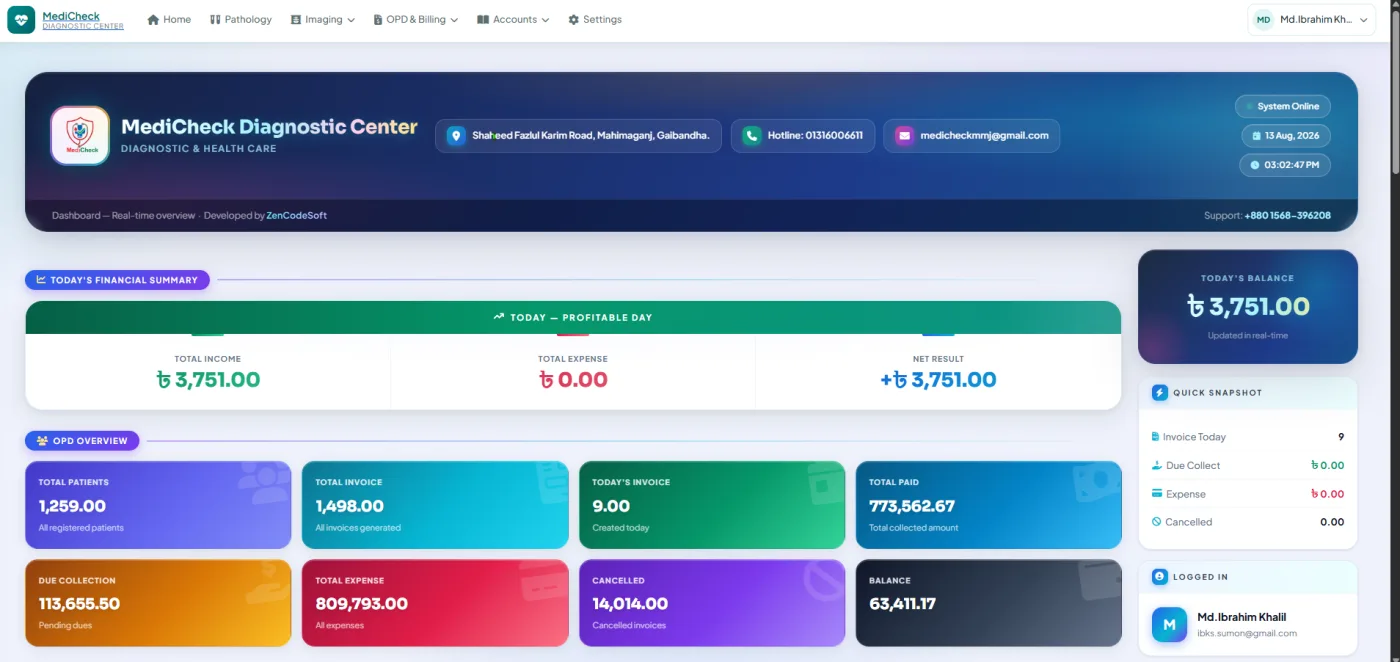Click the chart icon in Today's Financial Summary
The width and height of the screenshot is (1400, 662).
[41, 280]
